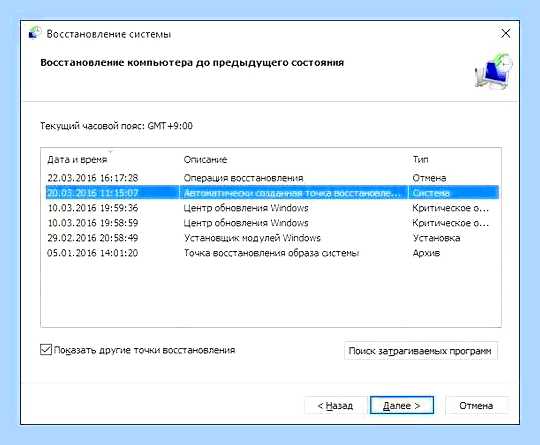Screen dimensions: 540x445
Task: Sort by the Тип column header
Action: coord(420,159)
